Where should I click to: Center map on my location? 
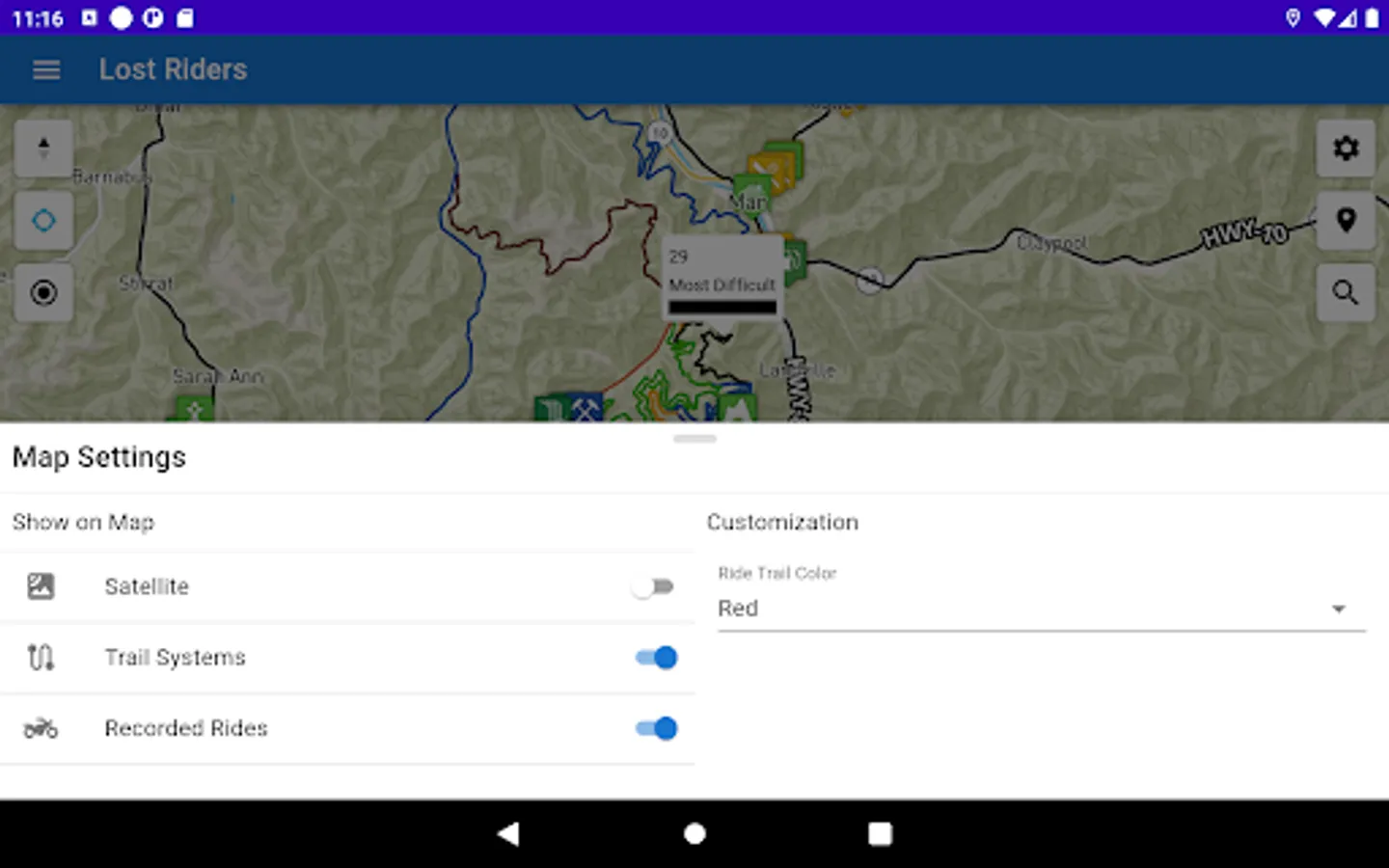(43, 221)
